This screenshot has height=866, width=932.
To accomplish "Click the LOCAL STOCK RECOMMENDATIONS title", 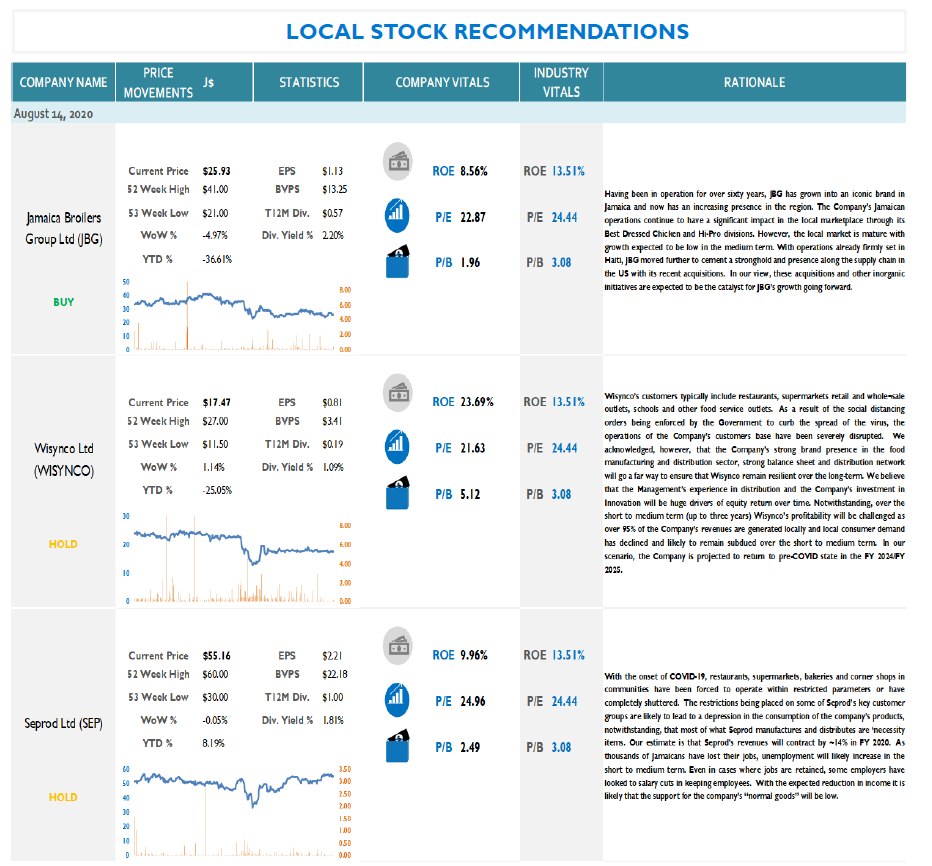I will click(487, 32).
